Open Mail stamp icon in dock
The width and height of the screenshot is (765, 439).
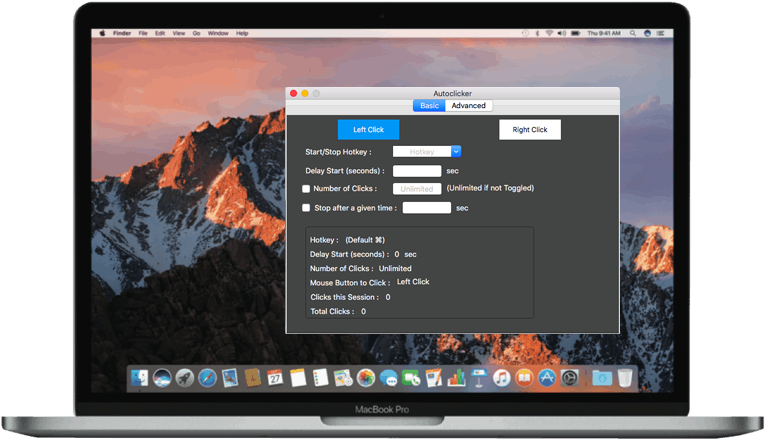(230, 378)
